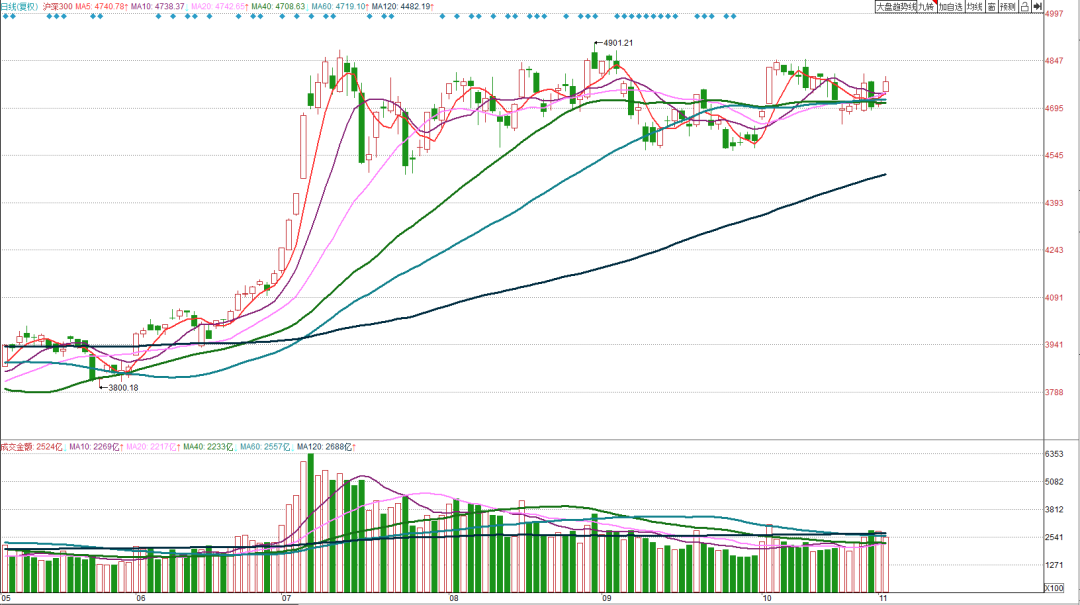Select the MA10: 4738.37 indicator label
1080x605 pixels.
(x=158, y=6)
